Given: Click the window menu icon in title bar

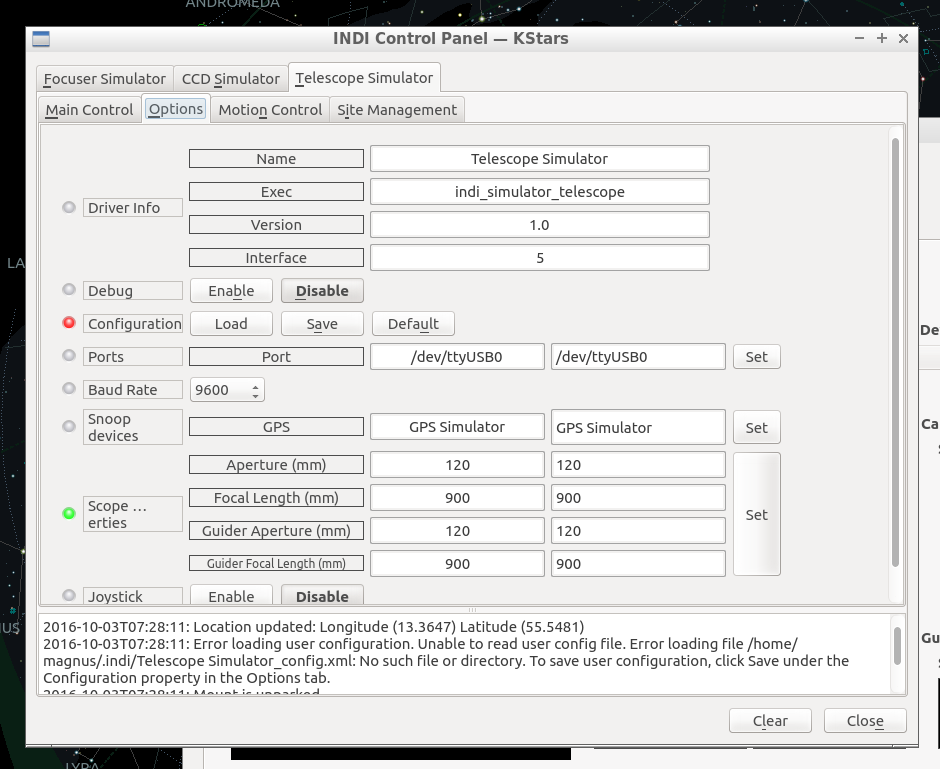Looking at the screenshot, I should tap(41, 39).
